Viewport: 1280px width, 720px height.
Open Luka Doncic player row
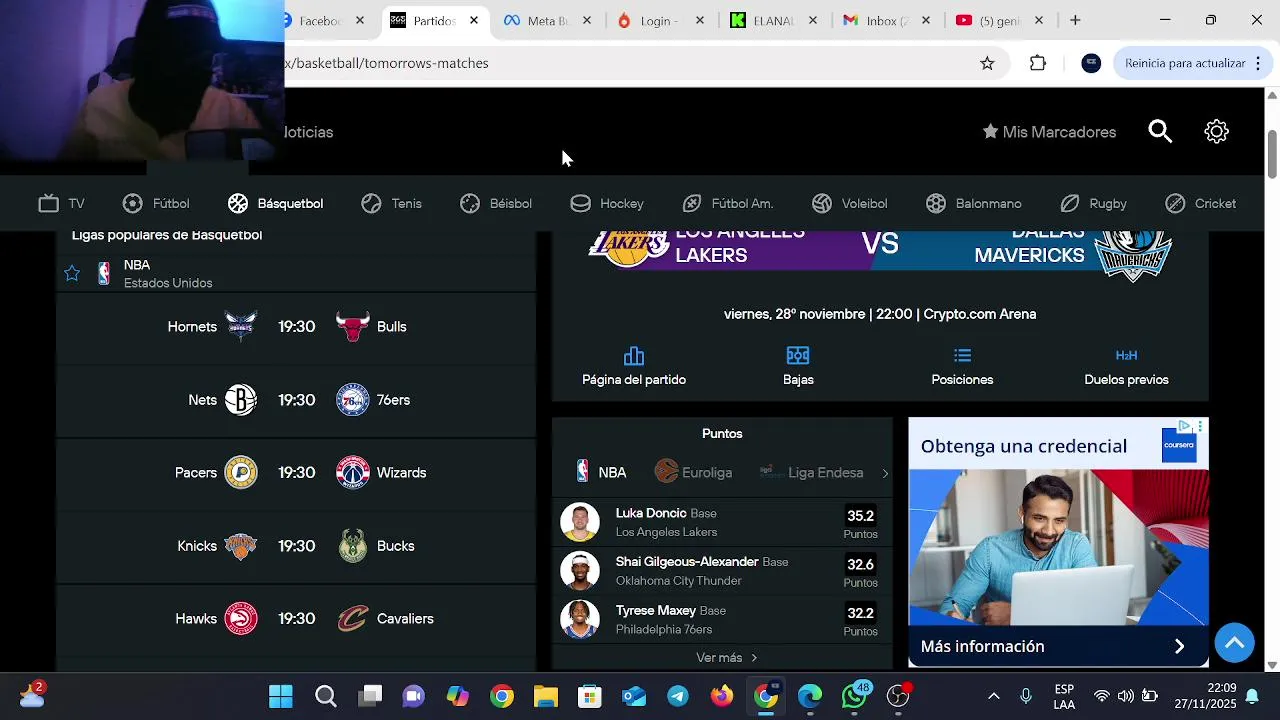point(722,522)
